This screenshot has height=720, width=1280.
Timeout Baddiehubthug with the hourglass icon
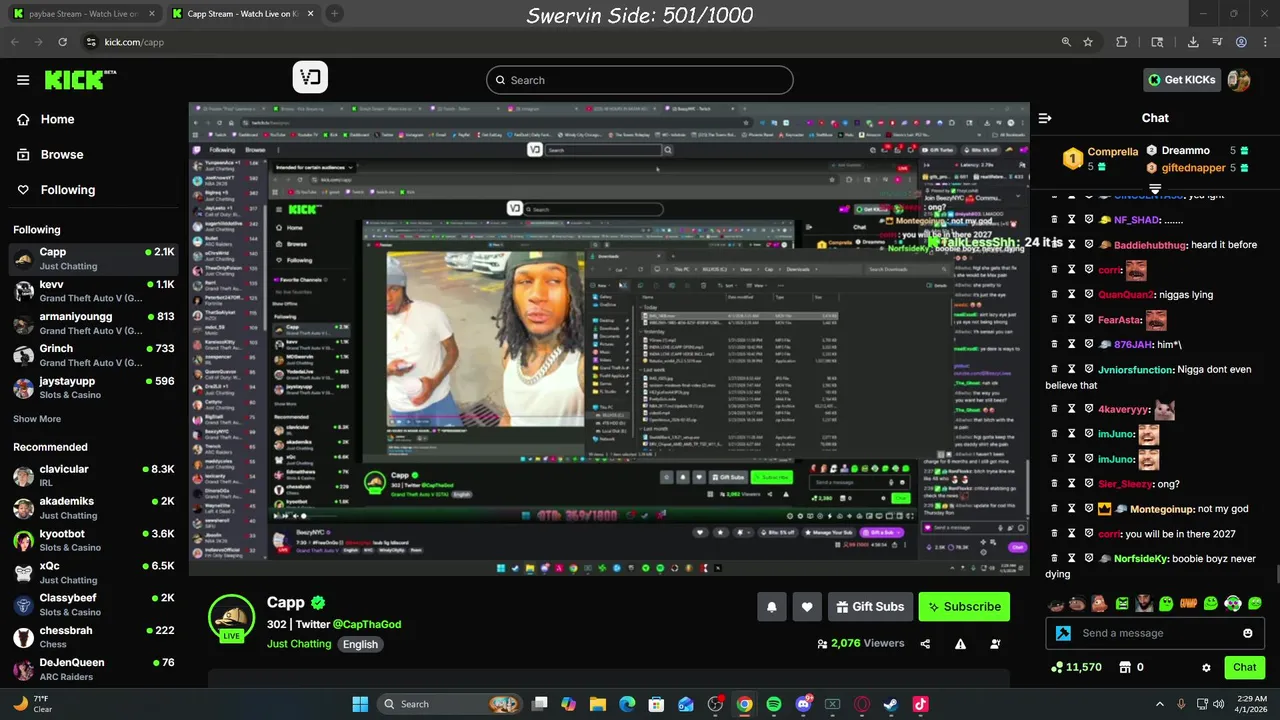point(1071,244)
